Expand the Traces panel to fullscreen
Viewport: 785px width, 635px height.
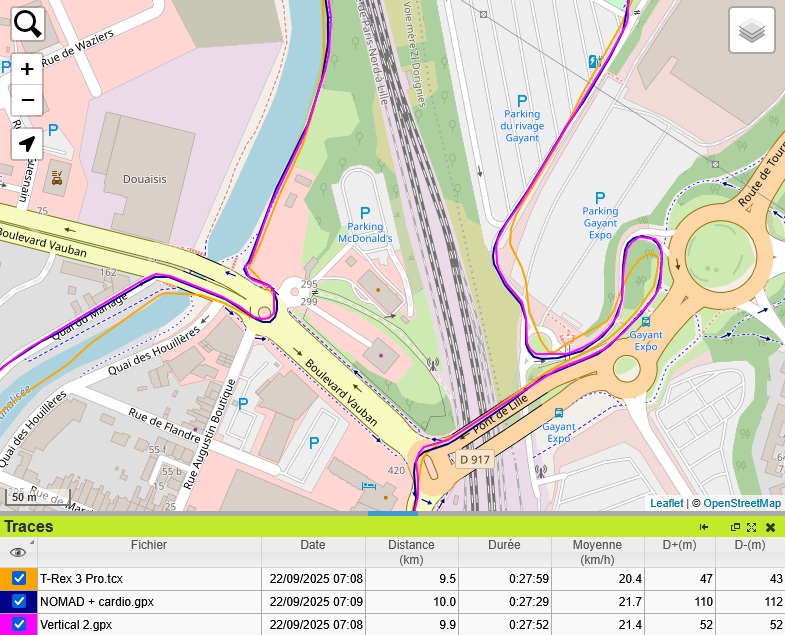pos(751,527)
